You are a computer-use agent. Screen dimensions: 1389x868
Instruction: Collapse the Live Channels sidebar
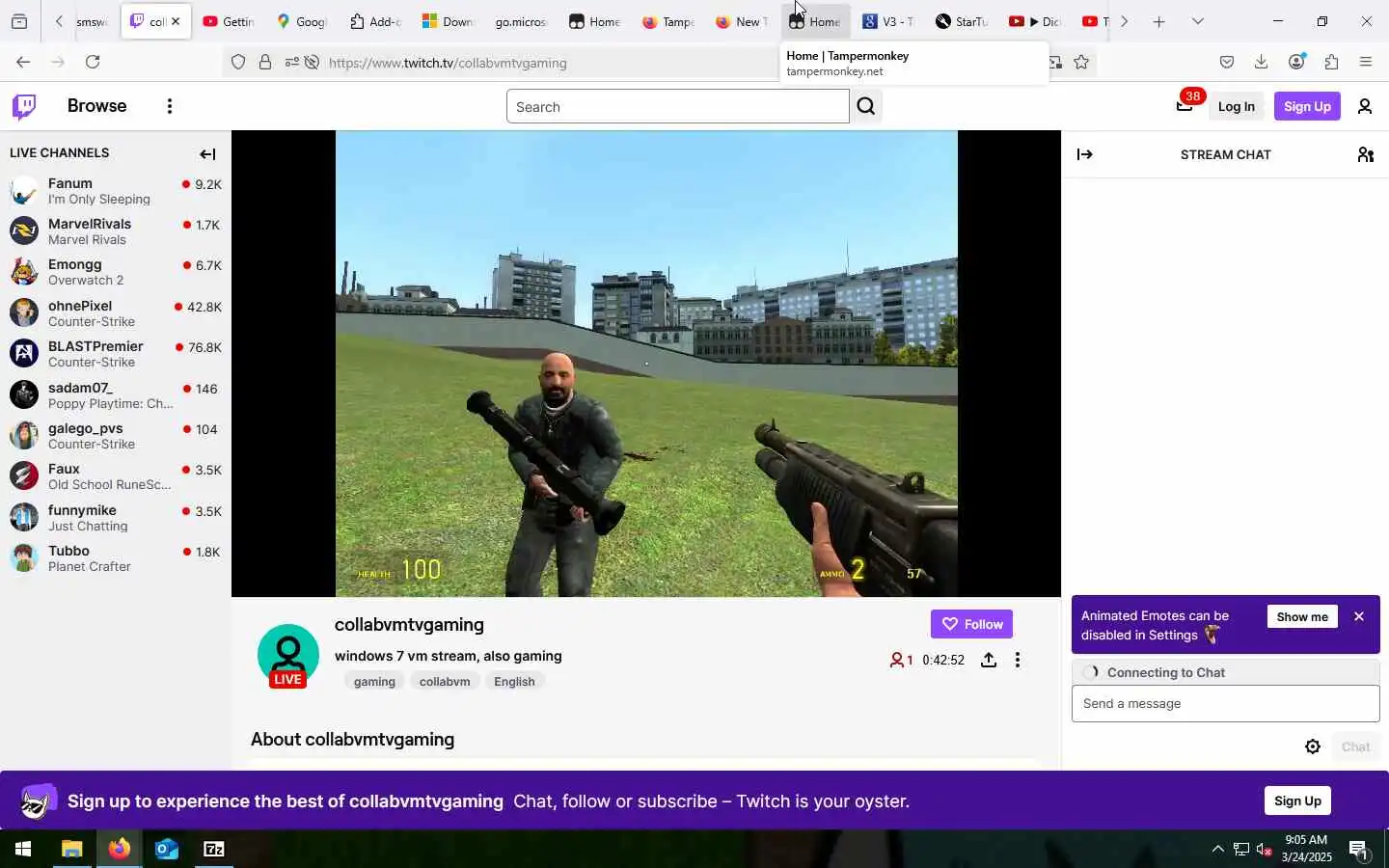tap(207, 154)
